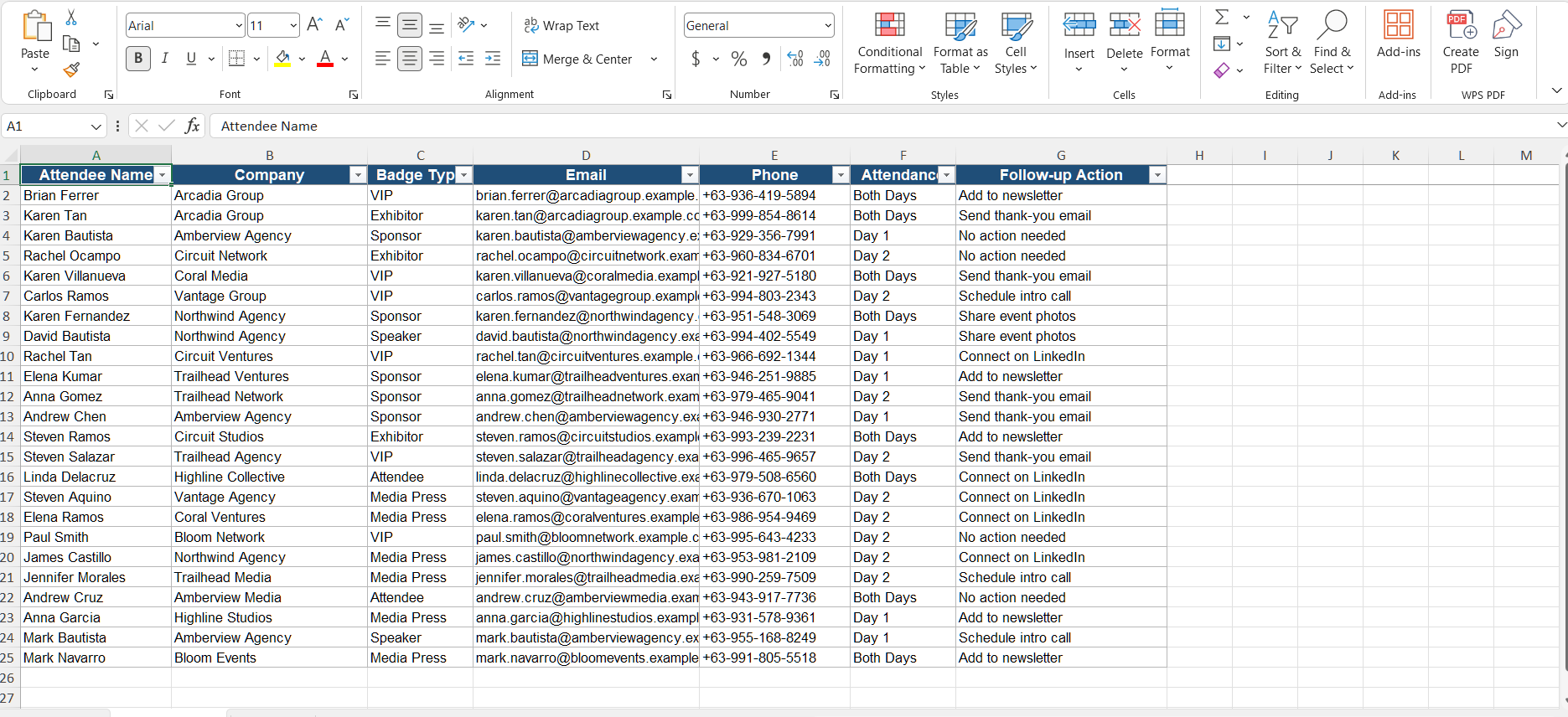1568x717 pixels.
Task: Open Find & Select tools
Action: 1333,42
